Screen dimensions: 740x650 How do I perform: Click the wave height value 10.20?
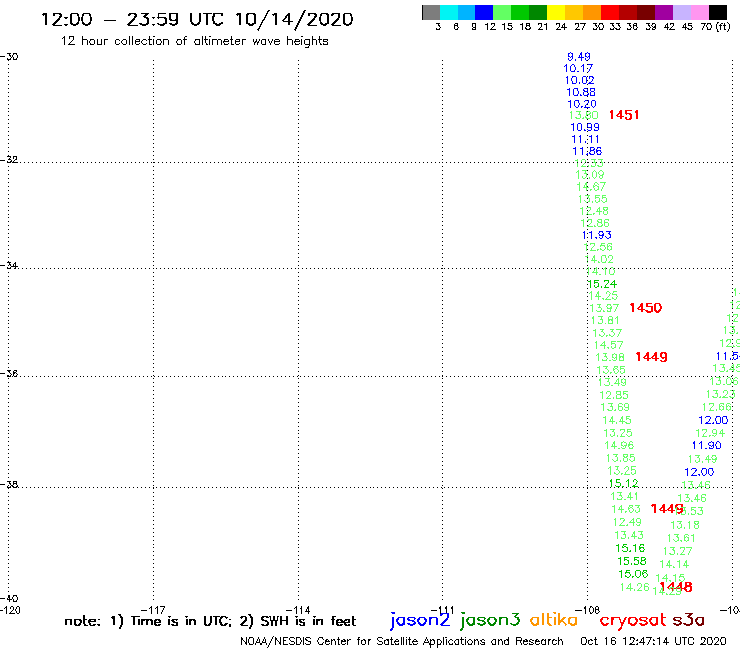point(582,104)
